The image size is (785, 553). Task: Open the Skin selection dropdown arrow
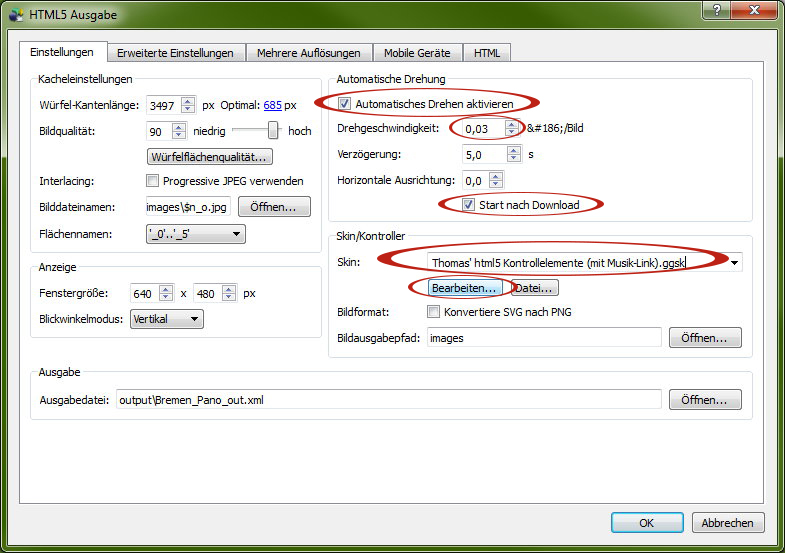tap(736, 262)
